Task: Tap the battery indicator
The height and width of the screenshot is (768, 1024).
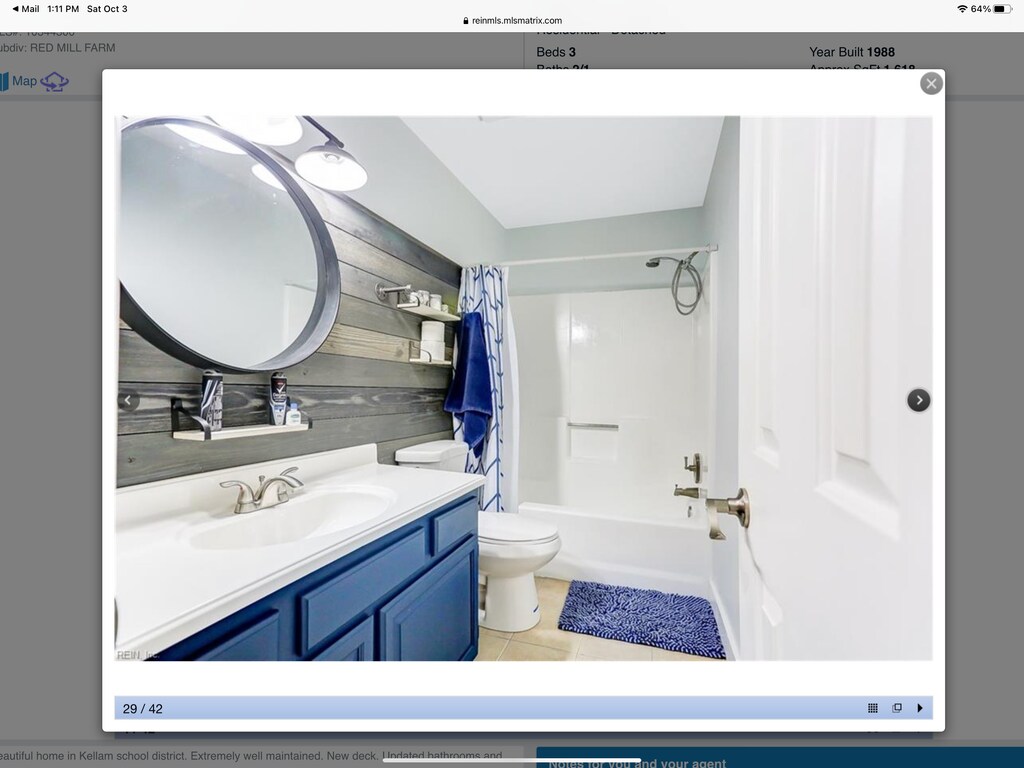Action: (x=1003, y=9)
